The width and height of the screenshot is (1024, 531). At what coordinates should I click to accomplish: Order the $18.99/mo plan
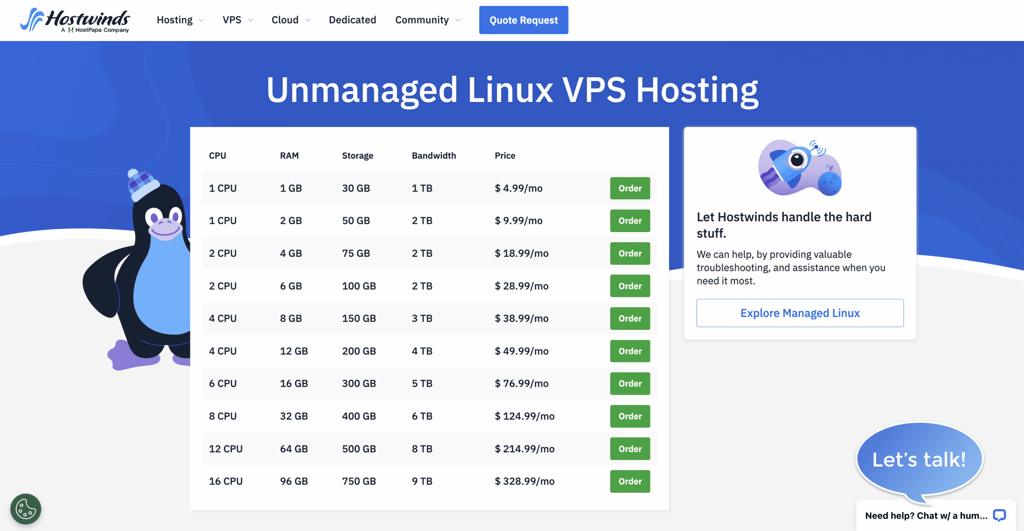(630, 253)
